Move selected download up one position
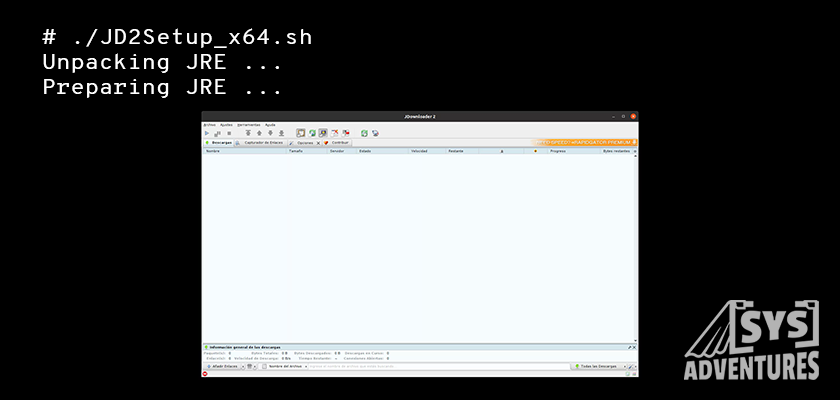The image size is (840, 400). tap(259, 133)
